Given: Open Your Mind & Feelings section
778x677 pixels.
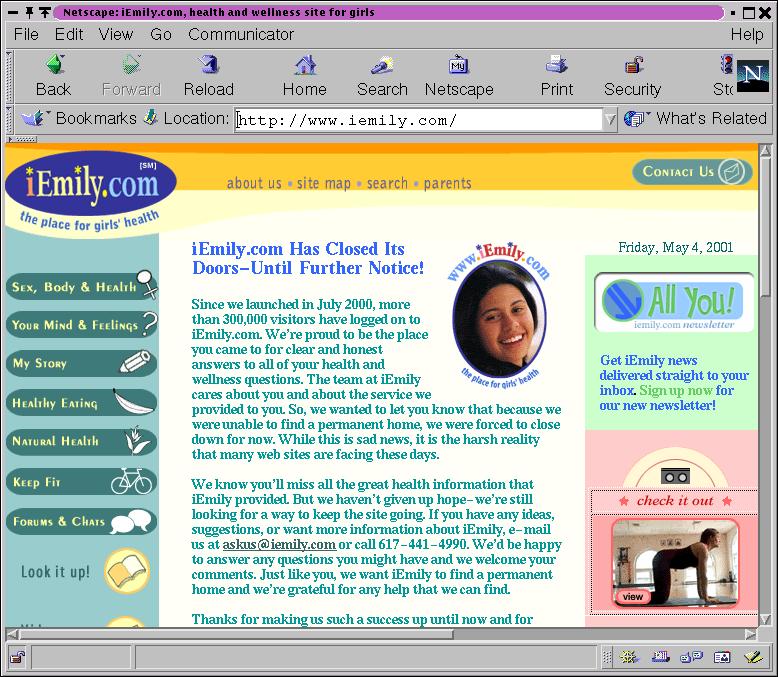Looking at the screenshot, I should point(82,324).
